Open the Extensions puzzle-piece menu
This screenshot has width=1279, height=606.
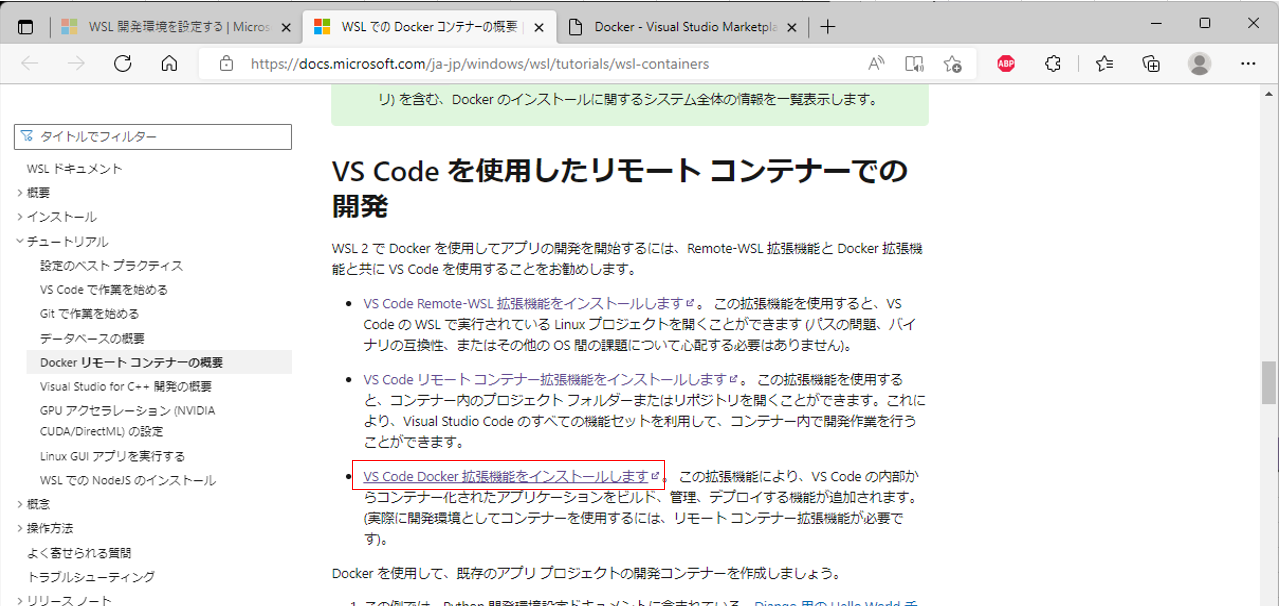pos(1053,62)
